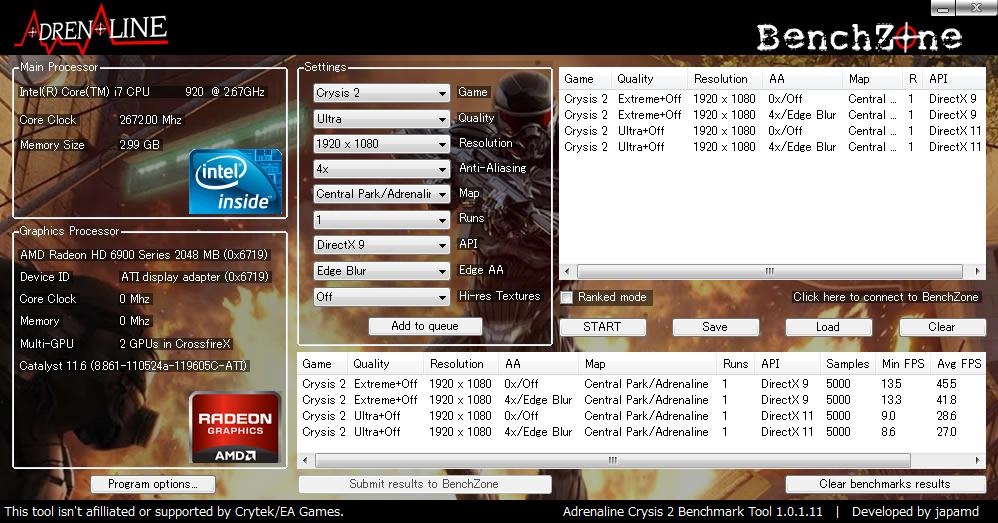Click the Intel inside logo

click(235, 181)
